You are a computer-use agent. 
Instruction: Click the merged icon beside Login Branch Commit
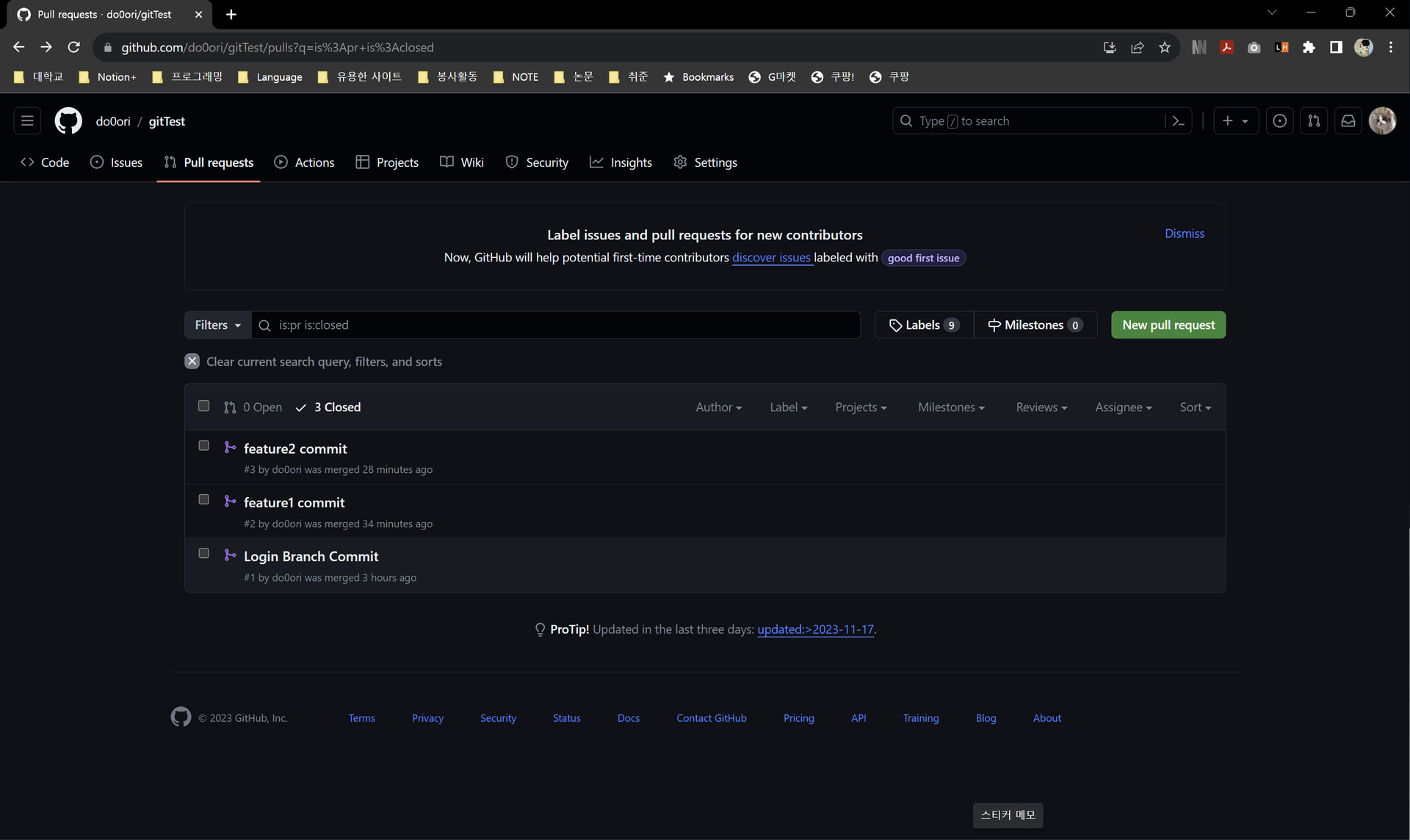tap(230, 555)
